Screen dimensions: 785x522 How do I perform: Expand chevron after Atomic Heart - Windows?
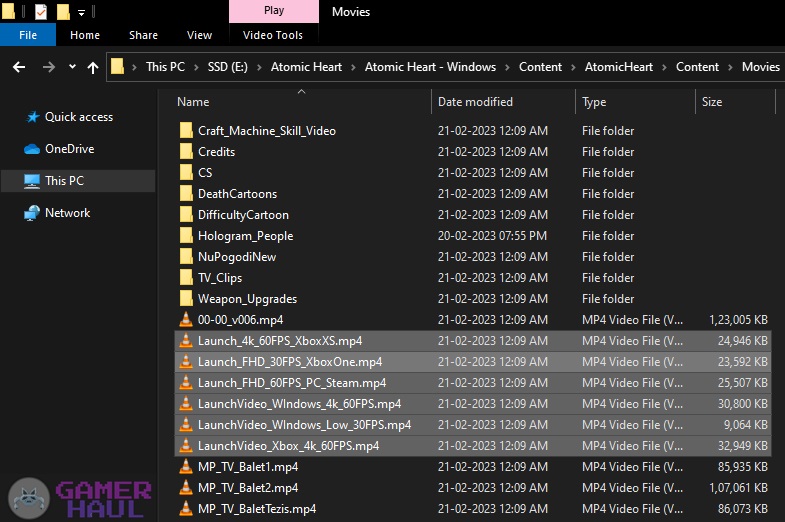508,68
